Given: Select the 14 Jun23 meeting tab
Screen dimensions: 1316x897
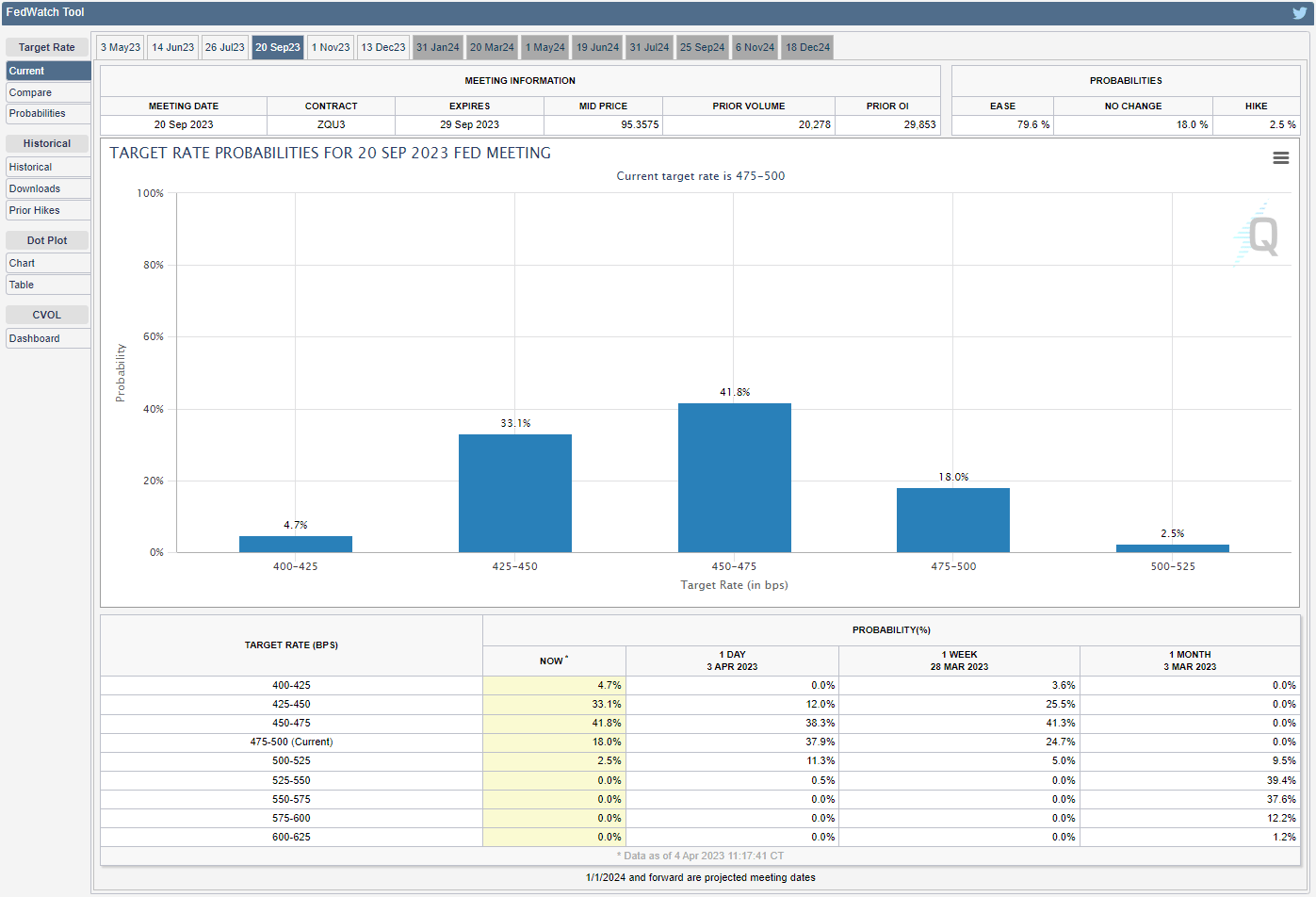Looking at the screenshot, I should click(x=173, y=47).
